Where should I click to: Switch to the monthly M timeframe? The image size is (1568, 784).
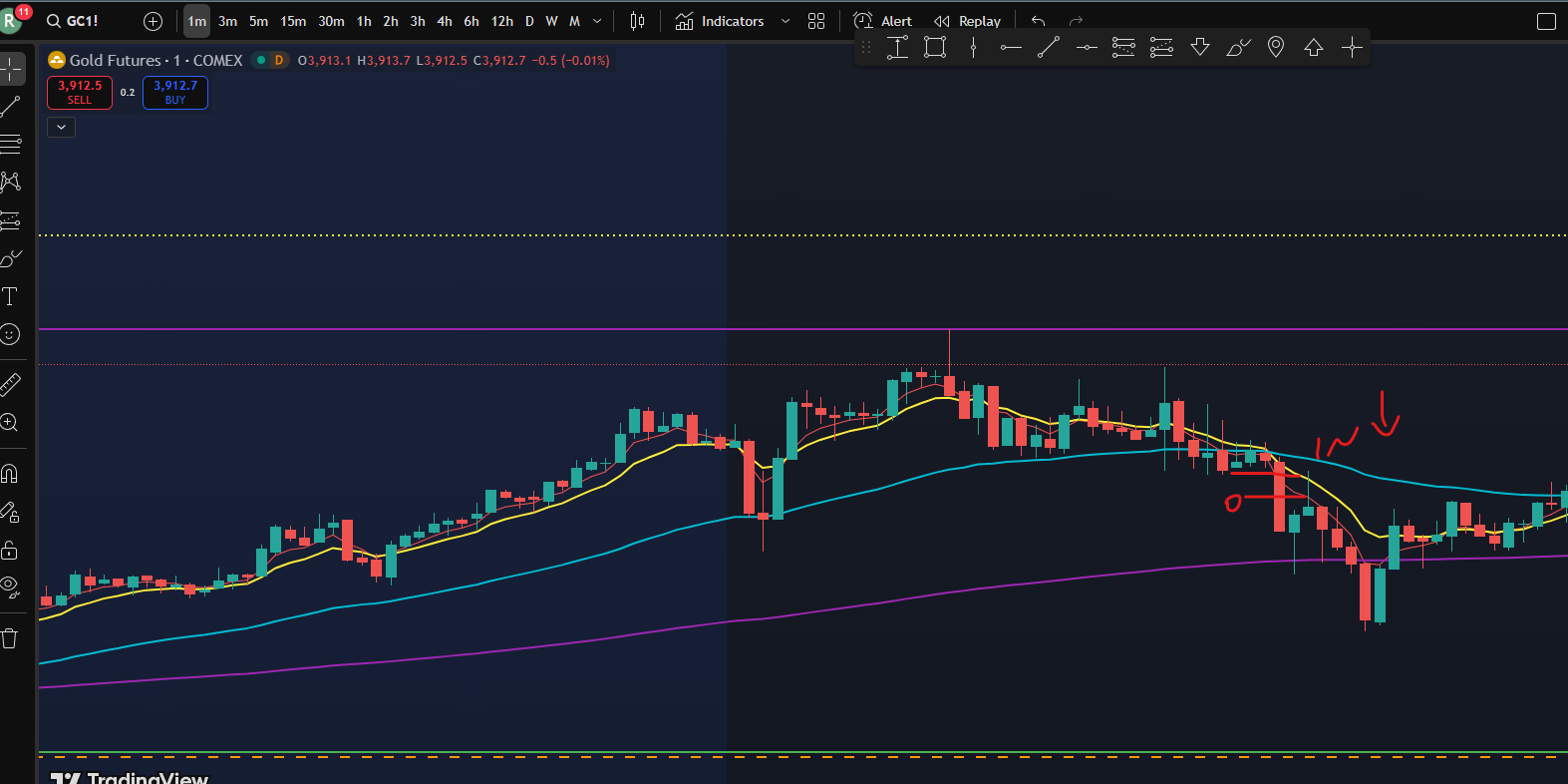[575, 21]
